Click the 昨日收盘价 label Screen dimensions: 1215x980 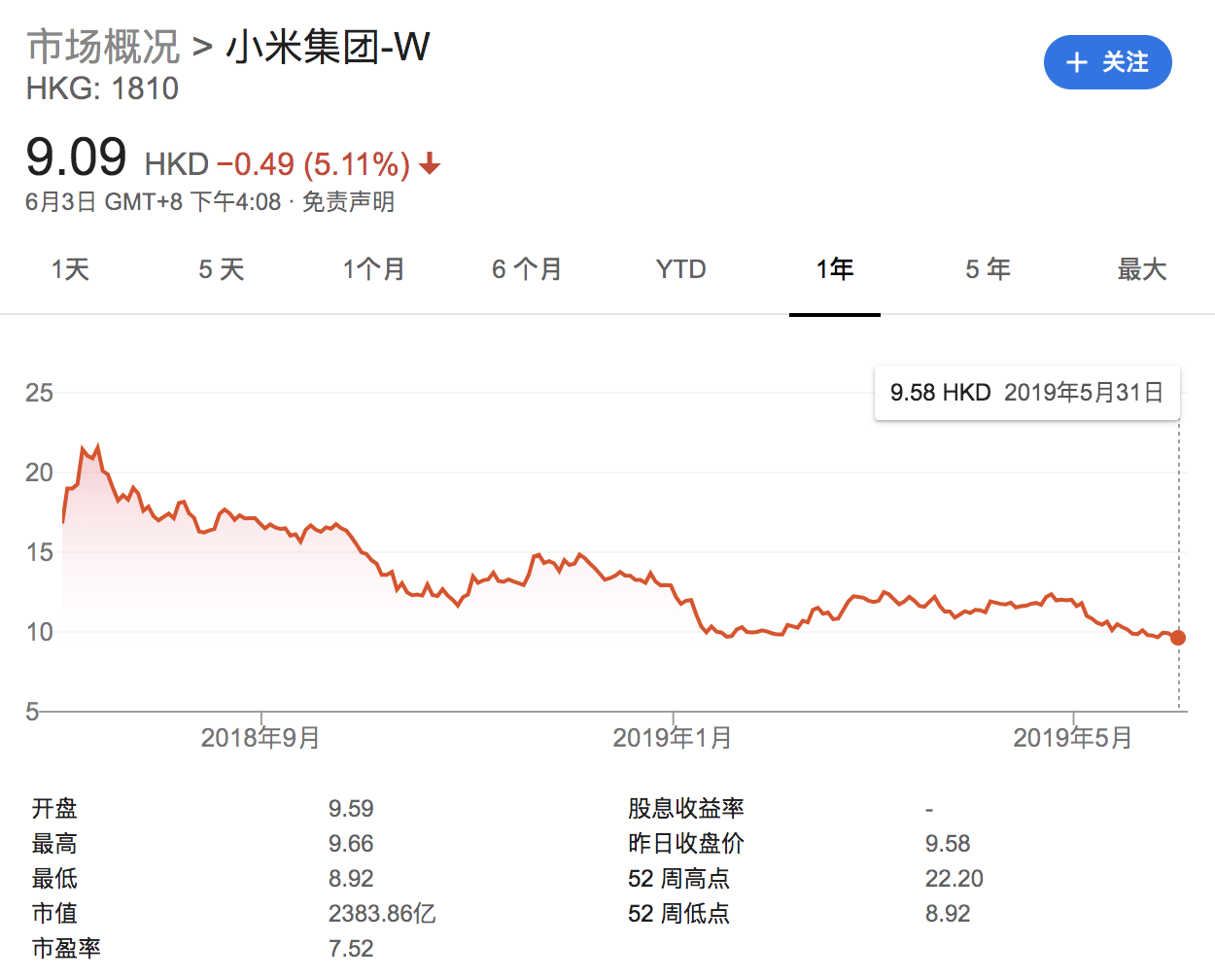[x=686, y=844]
